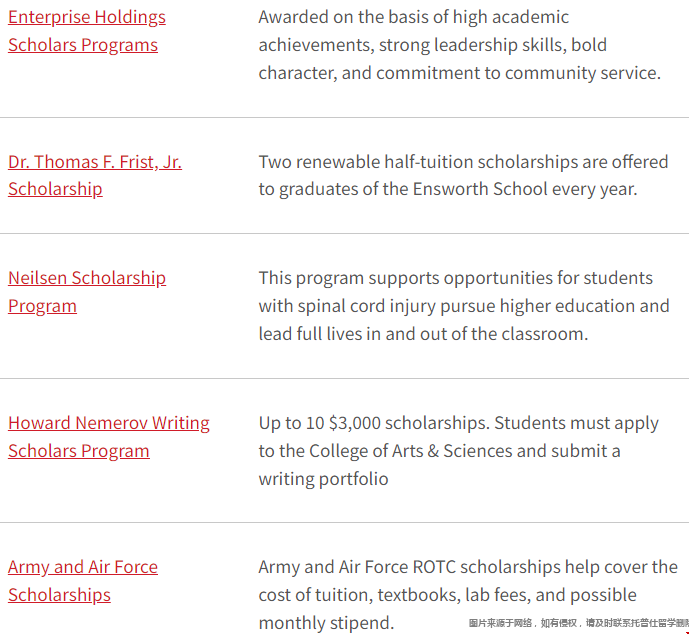The image size is (689, 634).
Task: Click the 'College of Arts & Sciences' text
Action: [411, 451]
